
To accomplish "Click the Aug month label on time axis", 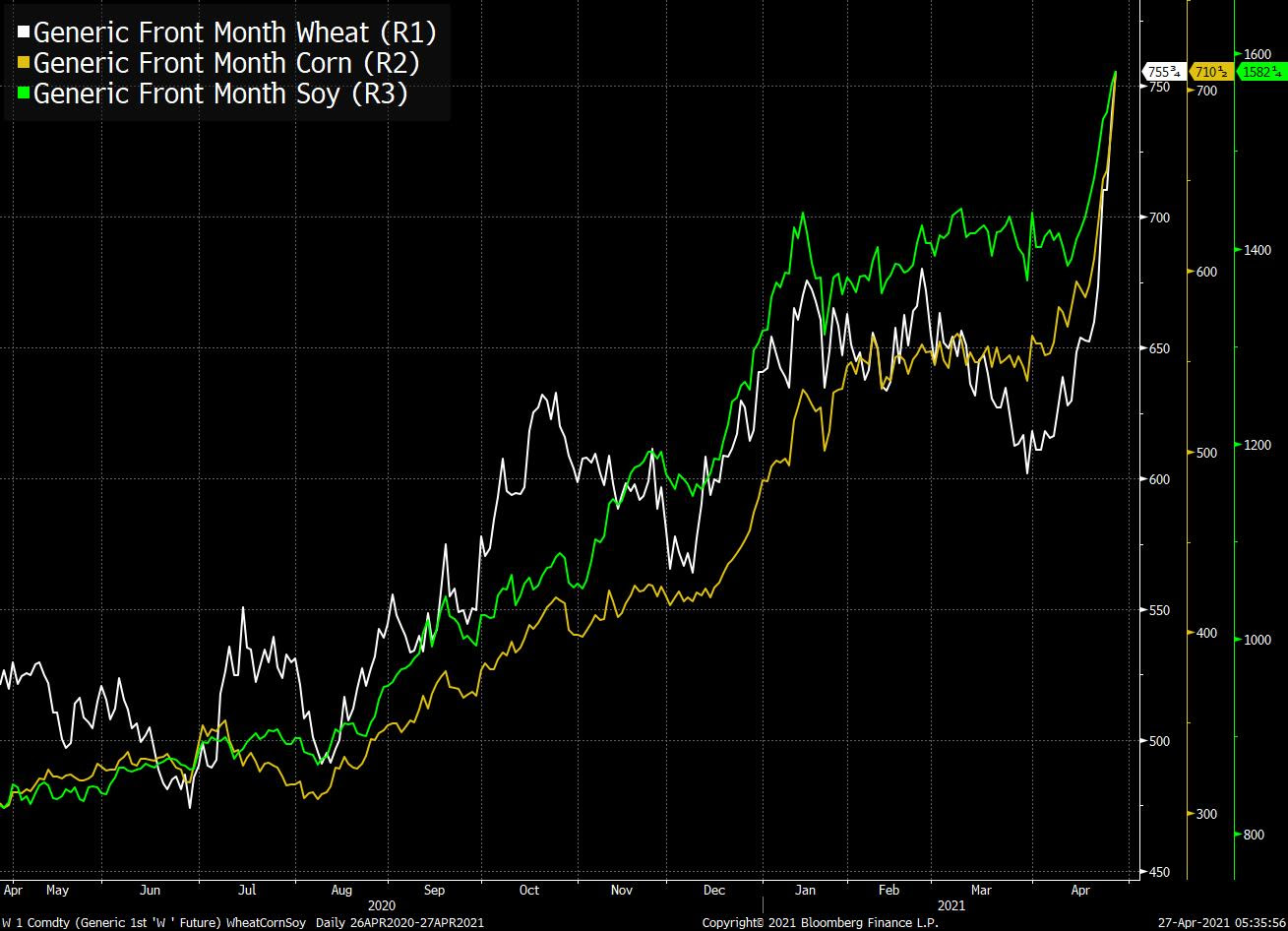I will (x=341, y=891).
